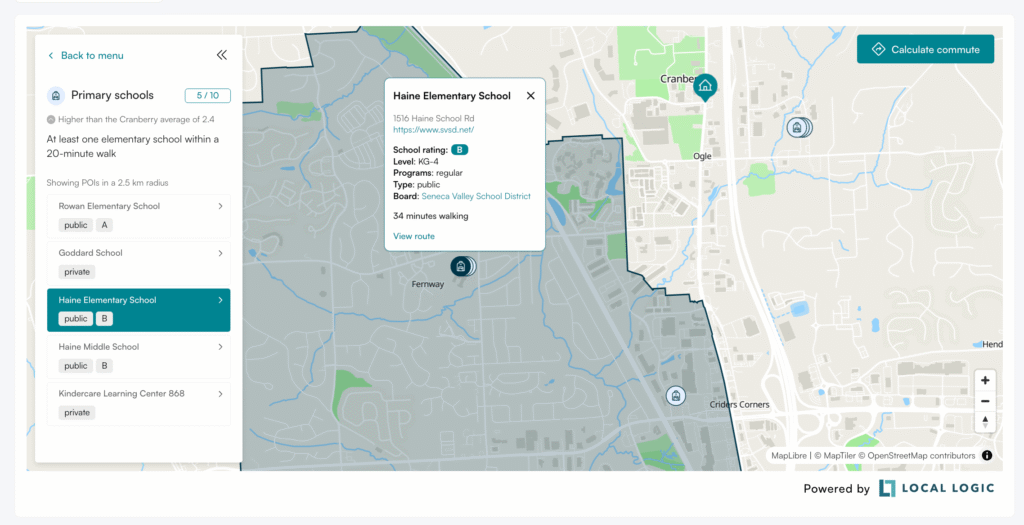Click OpenStreetMap contributors link
This screenshot has height=525, width=1024.
[x=917, y=456]
